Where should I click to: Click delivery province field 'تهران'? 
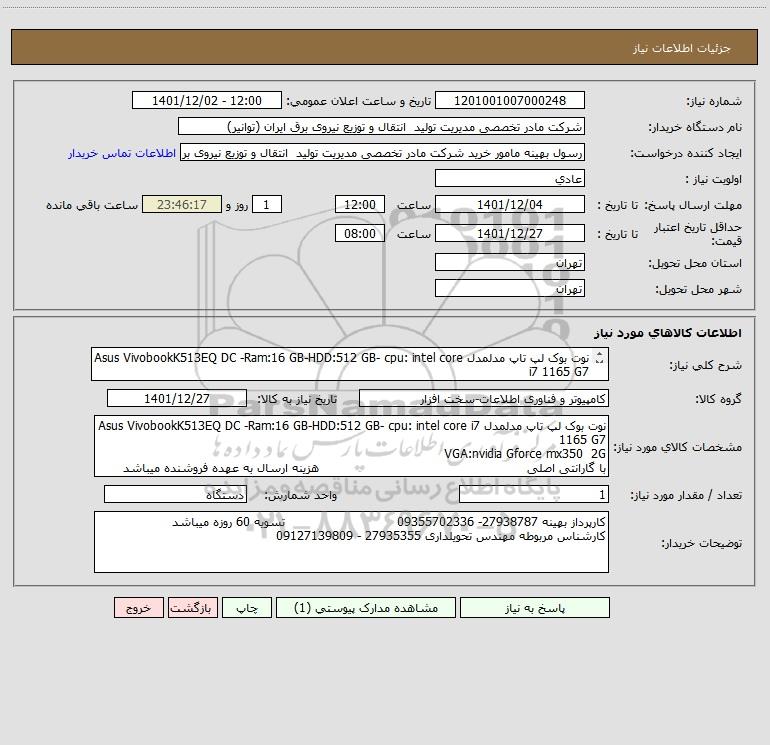510,262
